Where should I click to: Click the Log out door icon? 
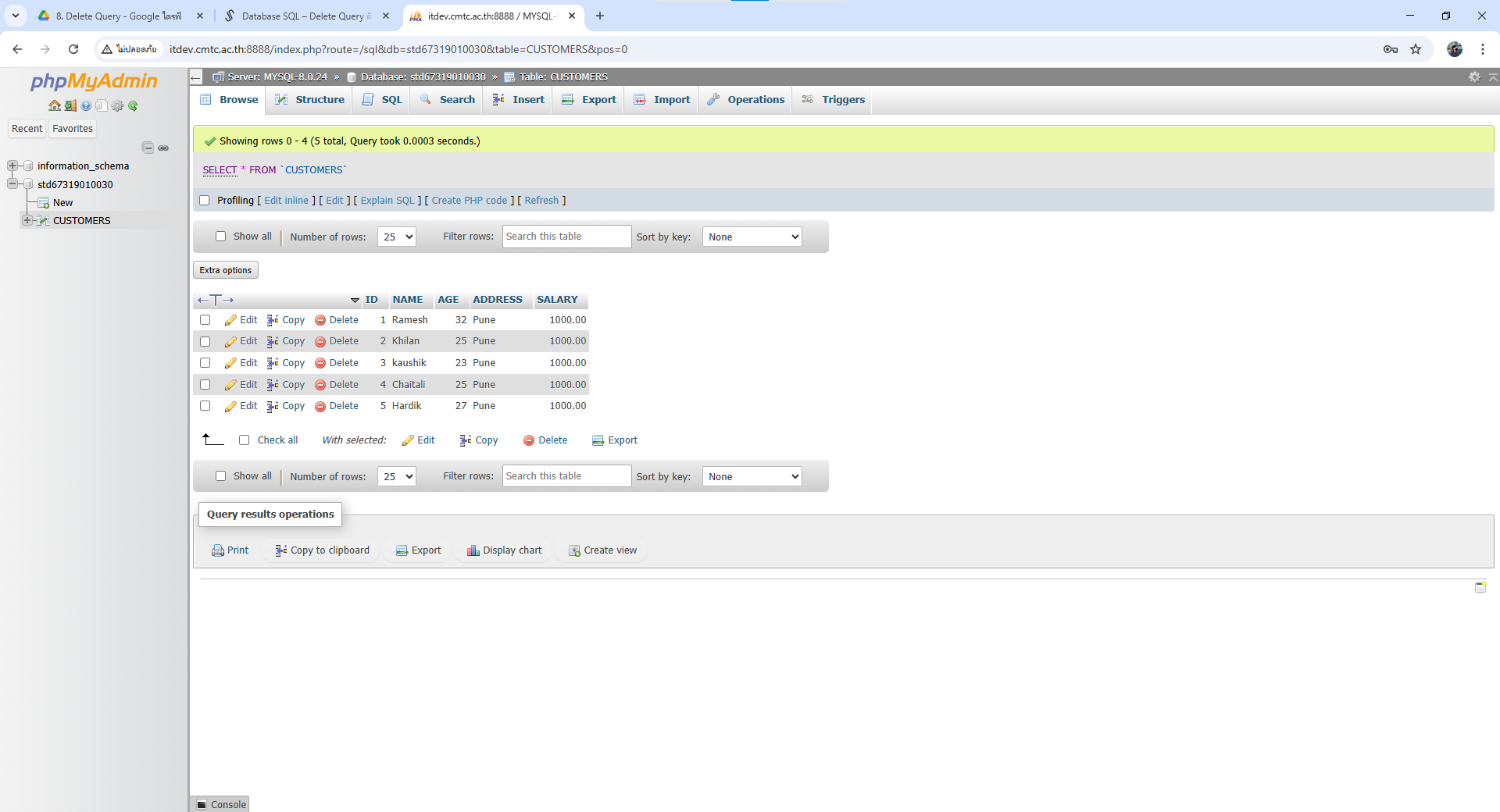tap(70, 105)
